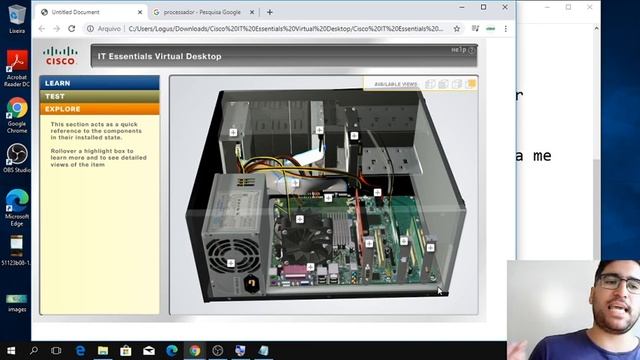
Task: Open taskbar search
Action: click(x=34, y=351)
